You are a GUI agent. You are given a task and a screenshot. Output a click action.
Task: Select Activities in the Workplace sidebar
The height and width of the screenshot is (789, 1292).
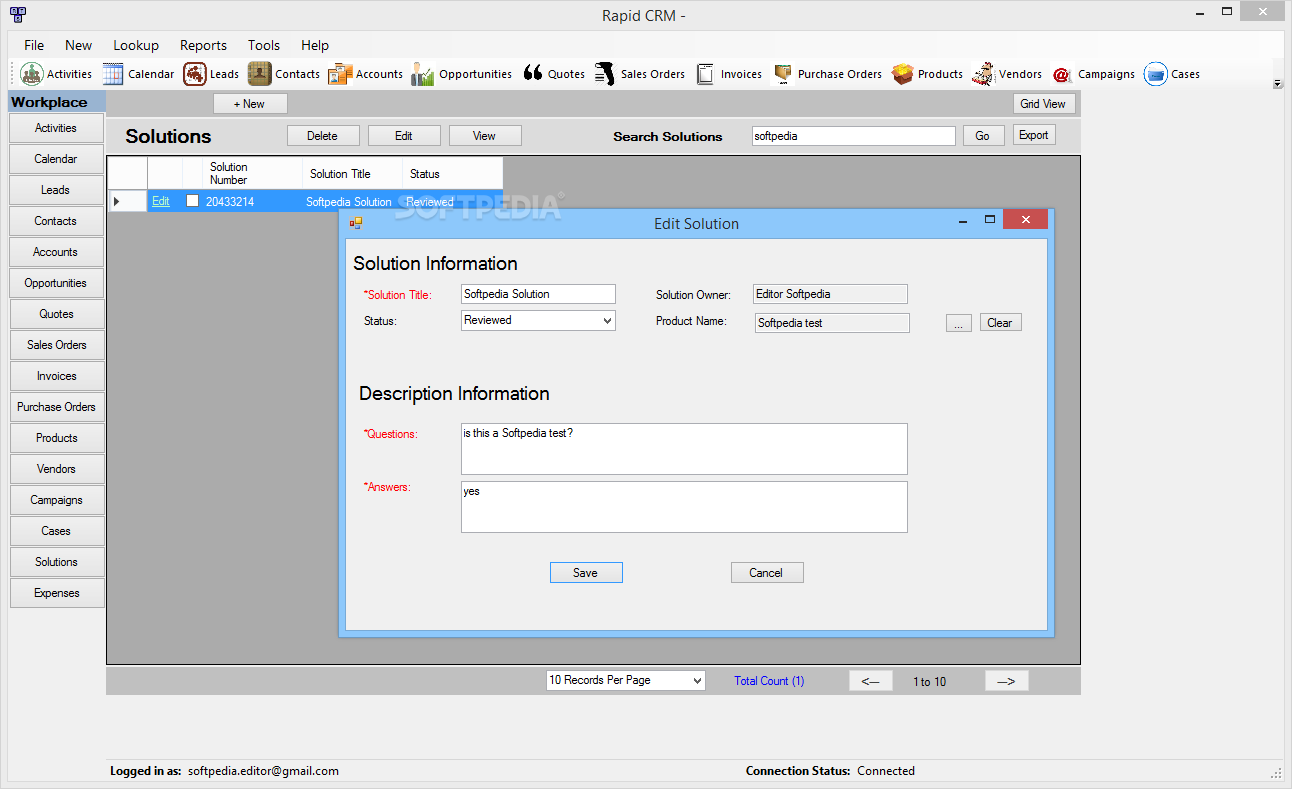coord(56,128)
